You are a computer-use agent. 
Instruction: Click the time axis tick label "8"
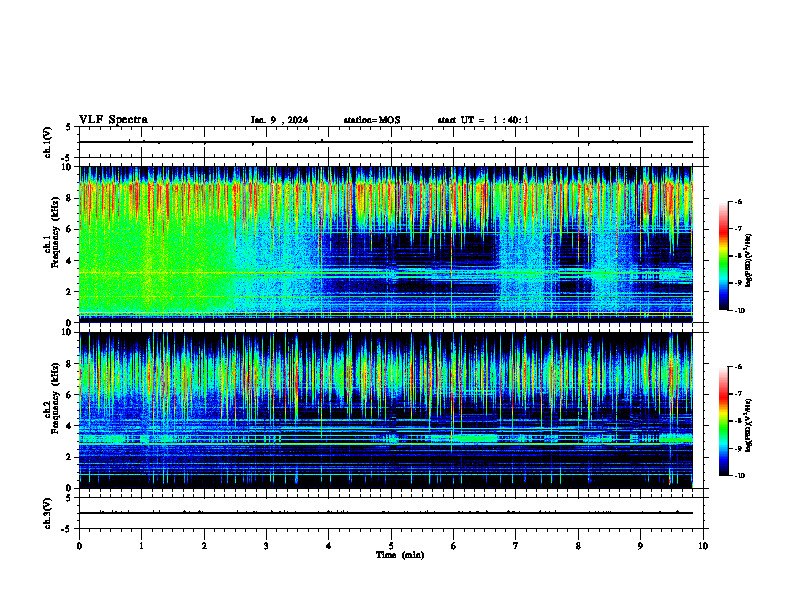(578, 546)
